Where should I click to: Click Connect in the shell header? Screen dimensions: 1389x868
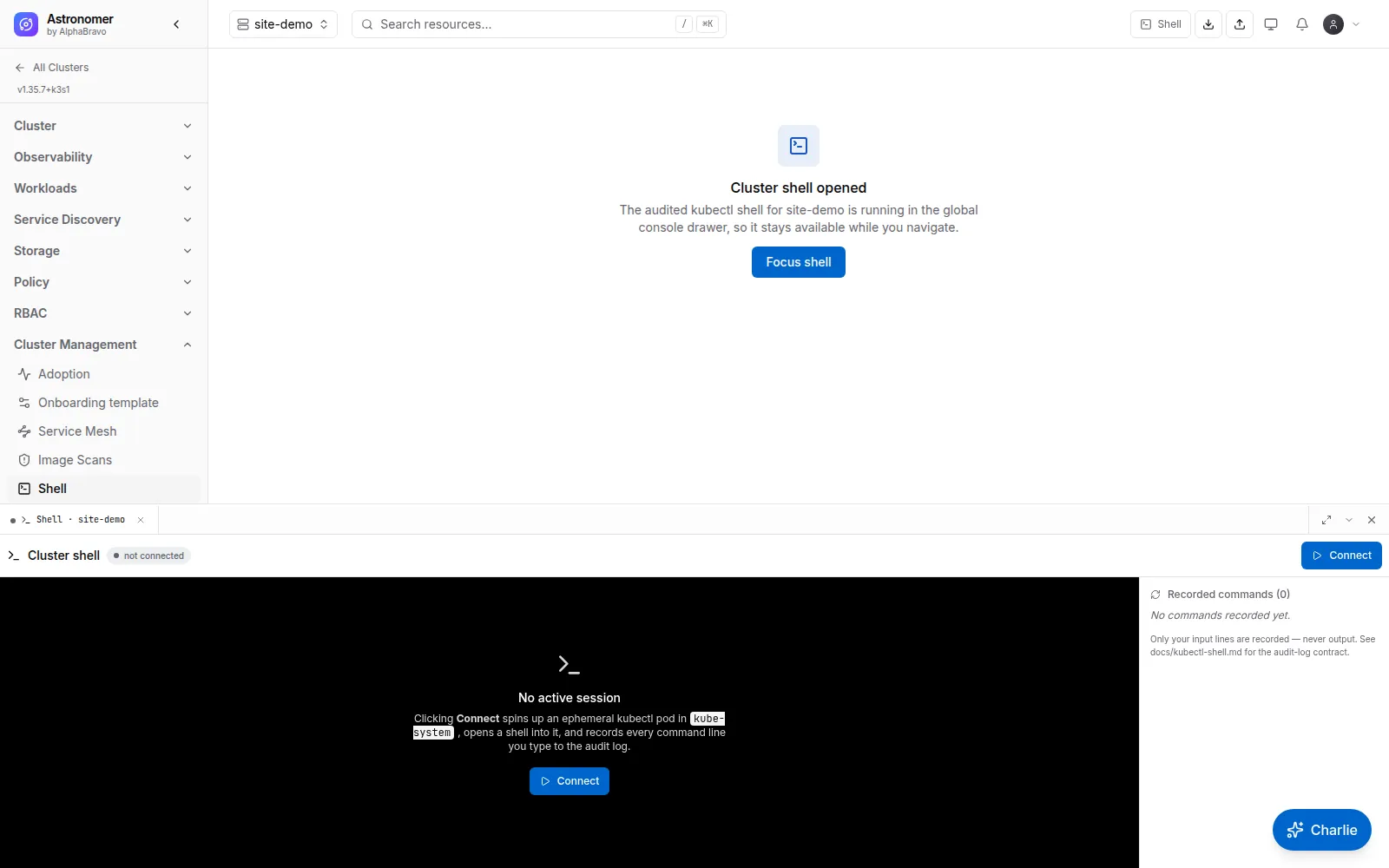point(1341,556)
